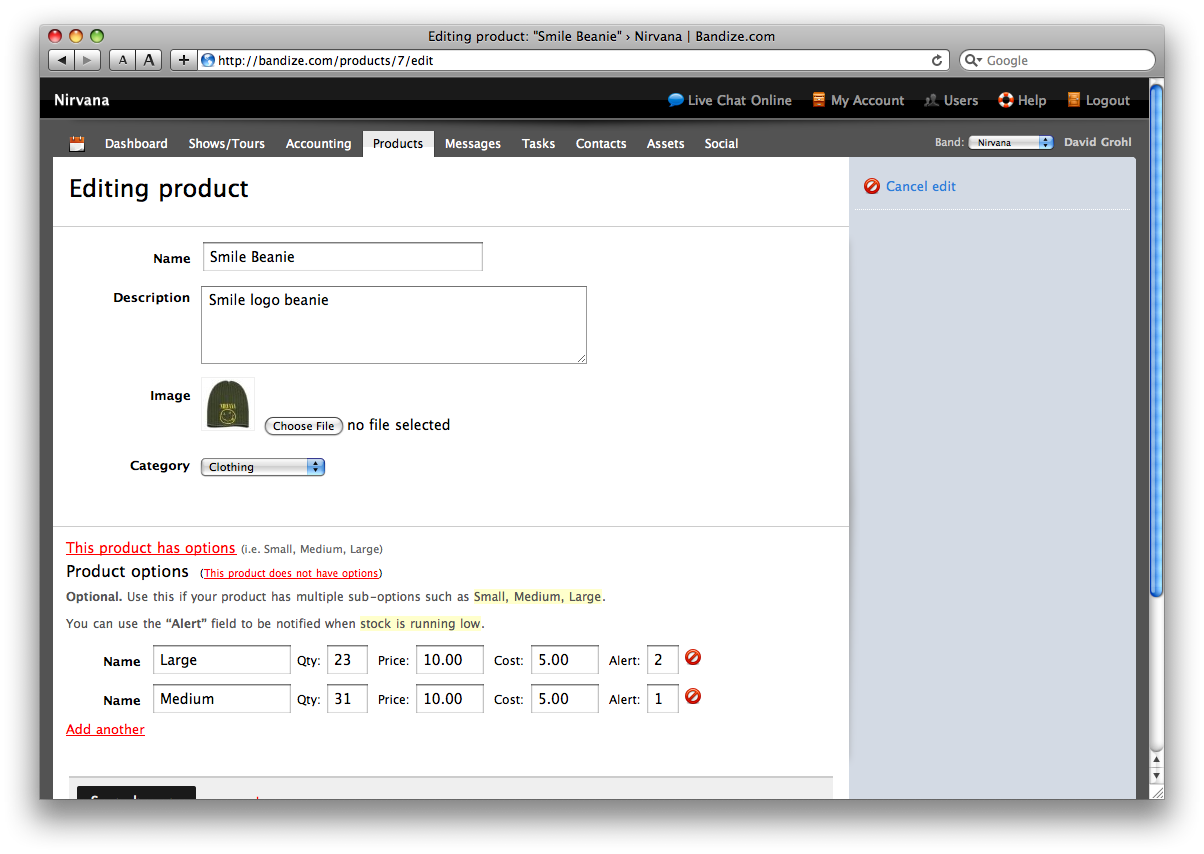
Task: Add bookmark with the plus button
Action: pos(183,60)
